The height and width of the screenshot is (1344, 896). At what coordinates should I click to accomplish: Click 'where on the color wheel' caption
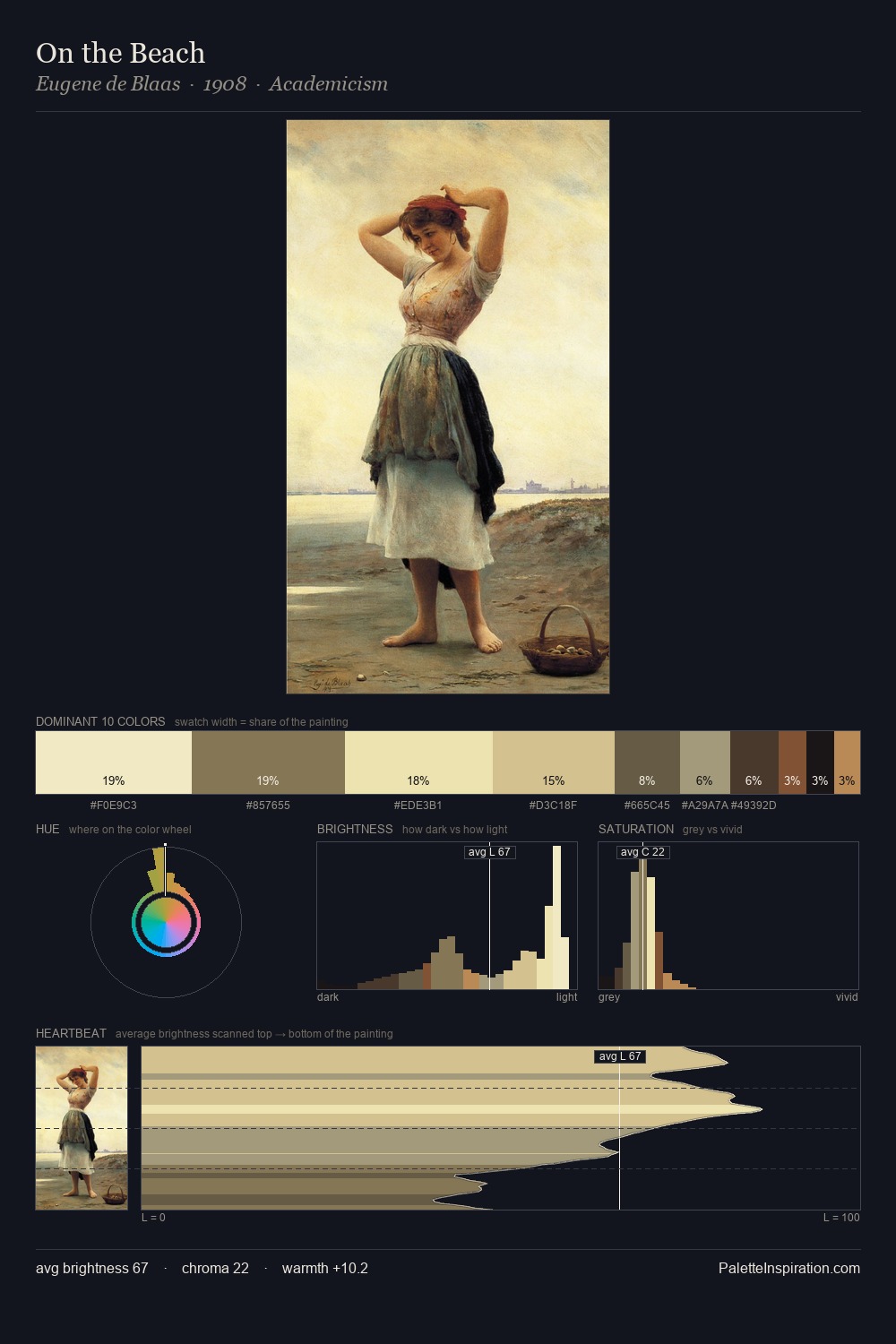point(130,829)
